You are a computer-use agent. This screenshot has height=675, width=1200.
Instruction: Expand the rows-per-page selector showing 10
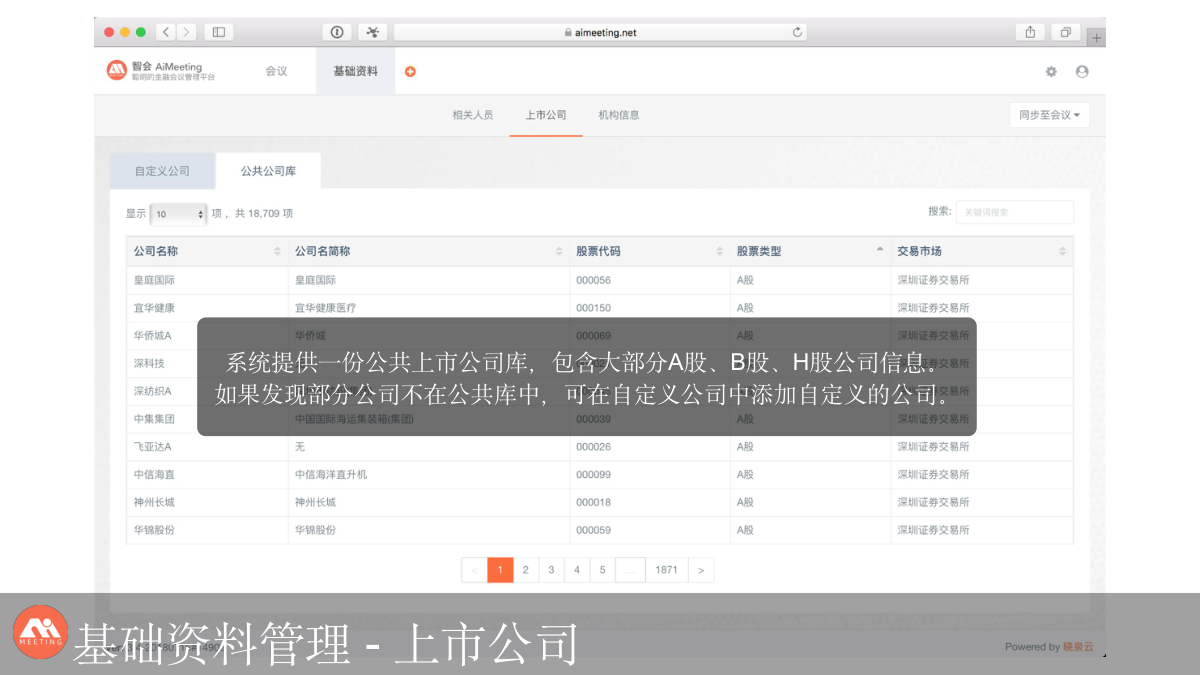click(179, 214)
